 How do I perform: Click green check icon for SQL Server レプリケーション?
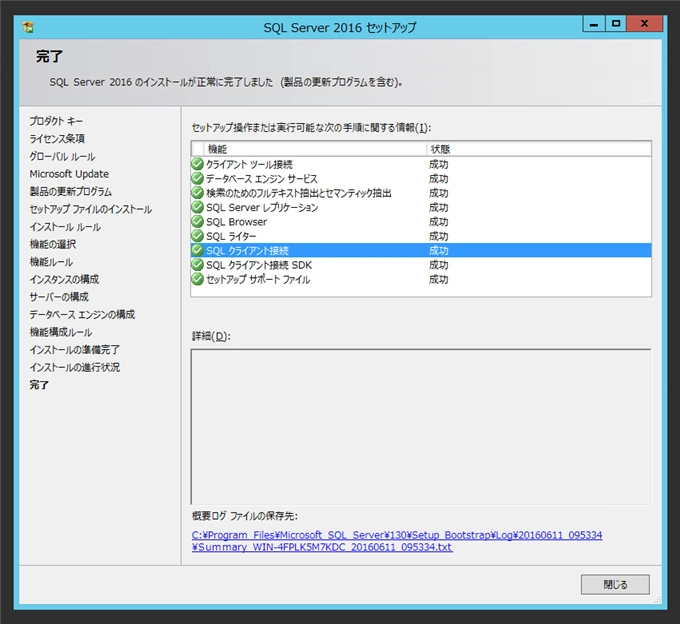(x=197, y=207)
